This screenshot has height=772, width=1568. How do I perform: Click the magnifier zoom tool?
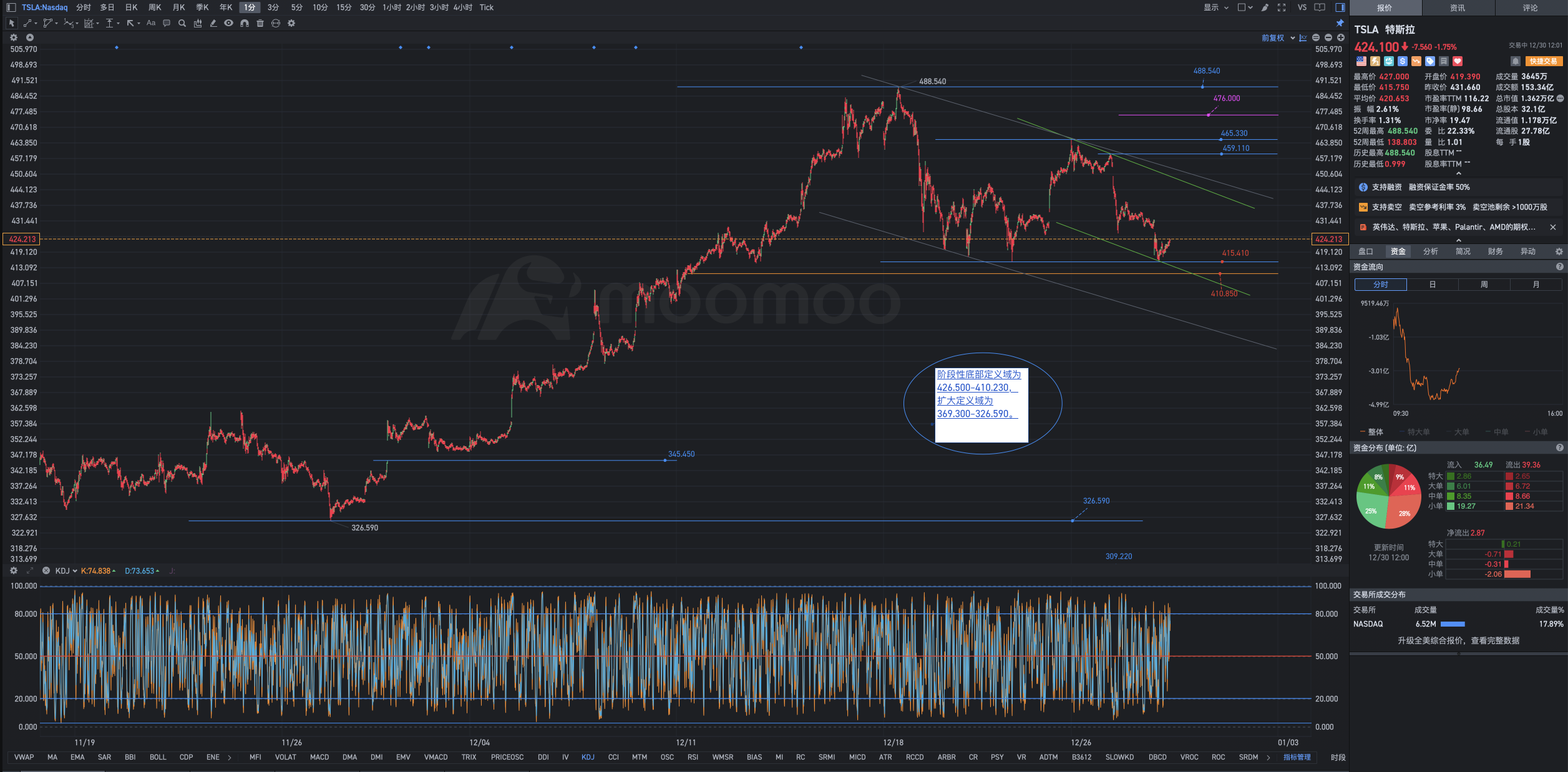(x=182, y=23)
